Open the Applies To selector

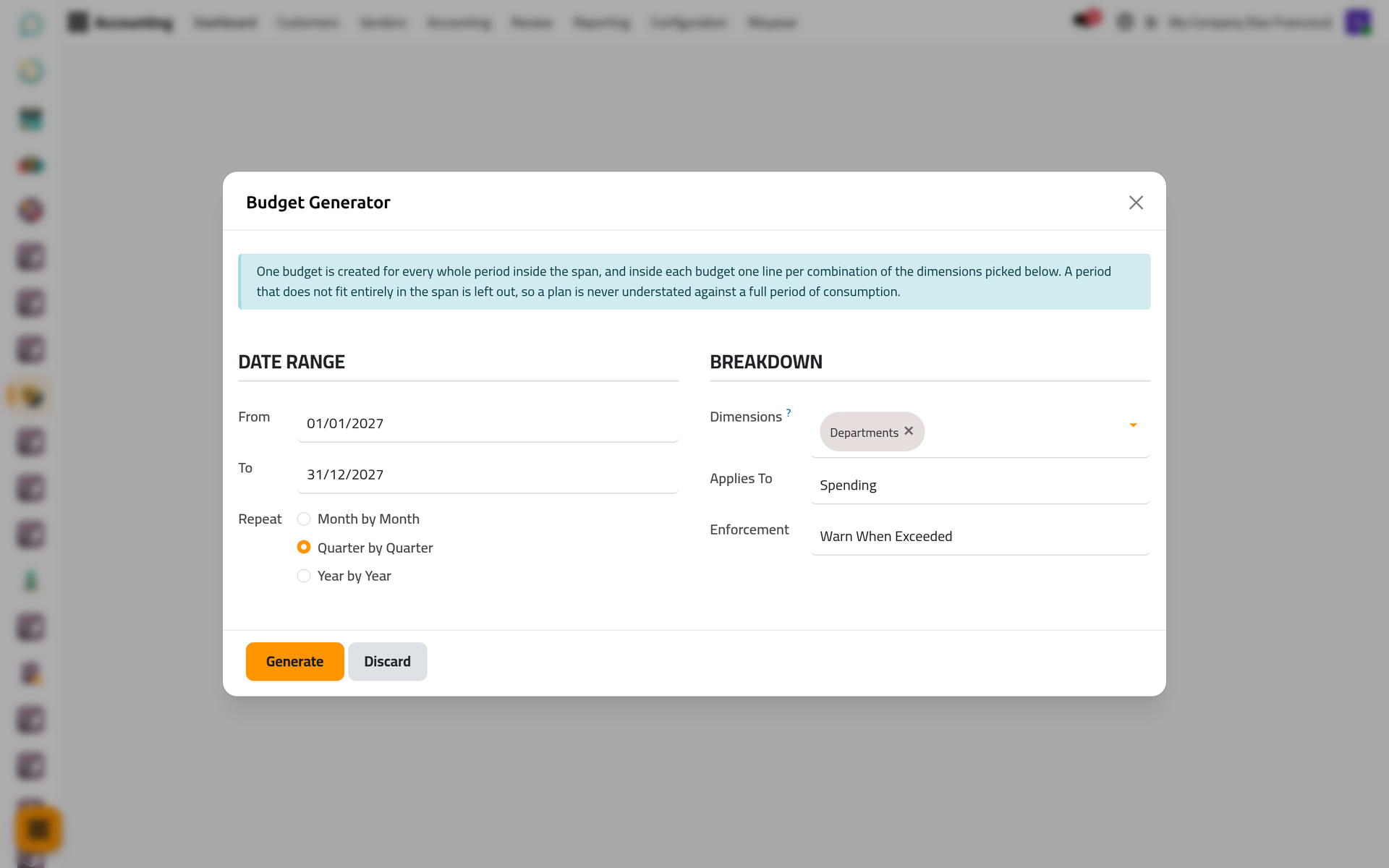point(980,485)
